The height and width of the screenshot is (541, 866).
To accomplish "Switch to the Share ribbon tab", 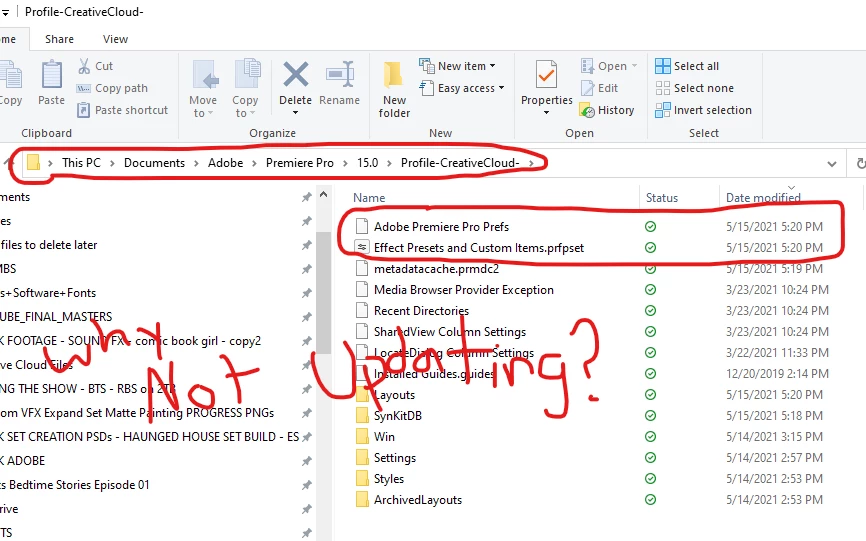I will [59, 39].
